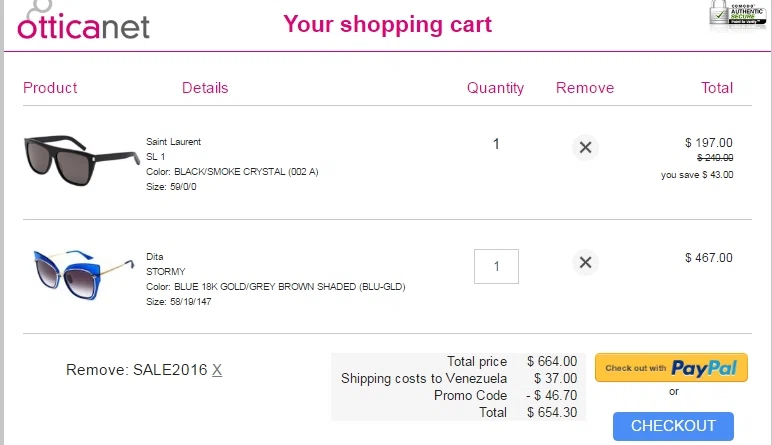This screenshot has width=772, height=445.
Task: Click the Product column header
Action: pos(50,88)
